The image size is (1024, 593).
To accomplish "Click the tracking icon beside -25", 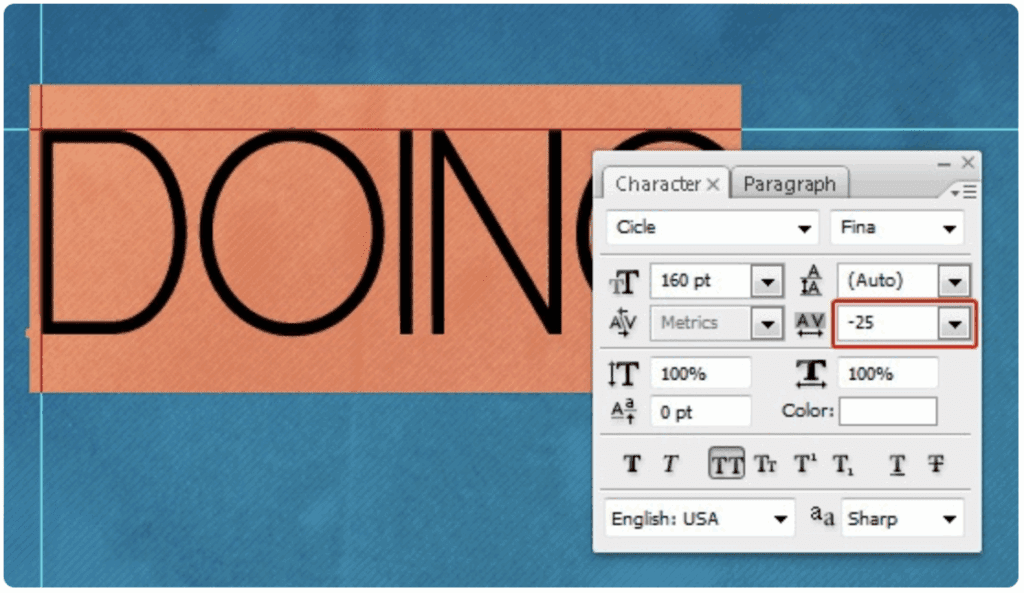I will click(x=811, y=323).
